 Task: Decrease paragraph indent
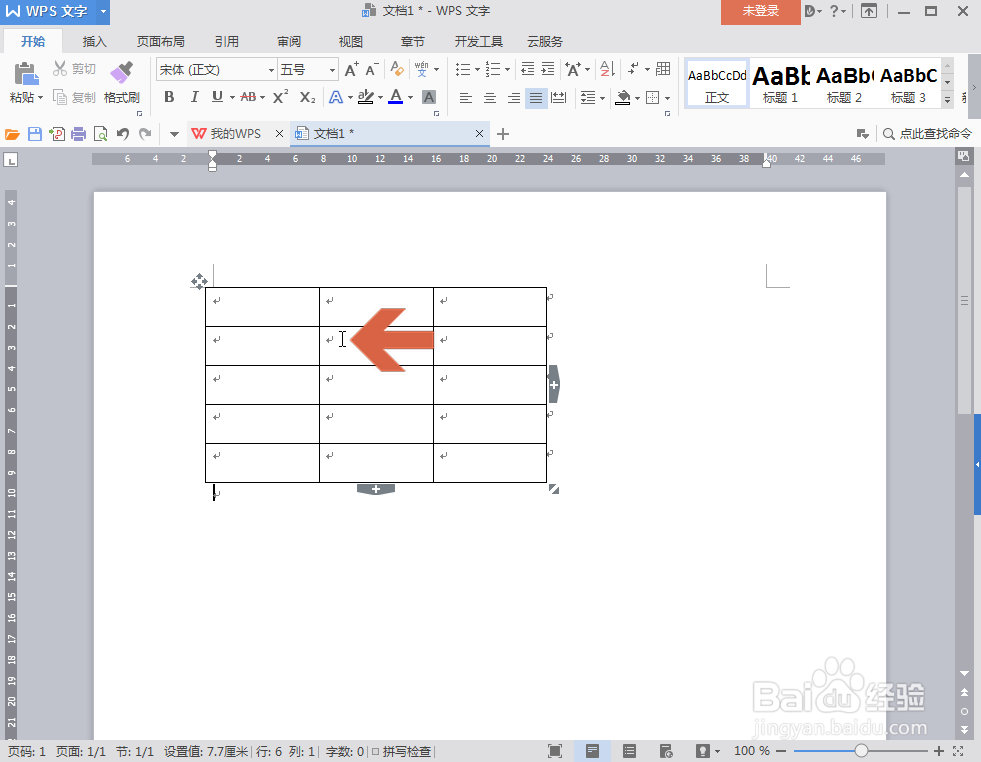pos(527,69)
